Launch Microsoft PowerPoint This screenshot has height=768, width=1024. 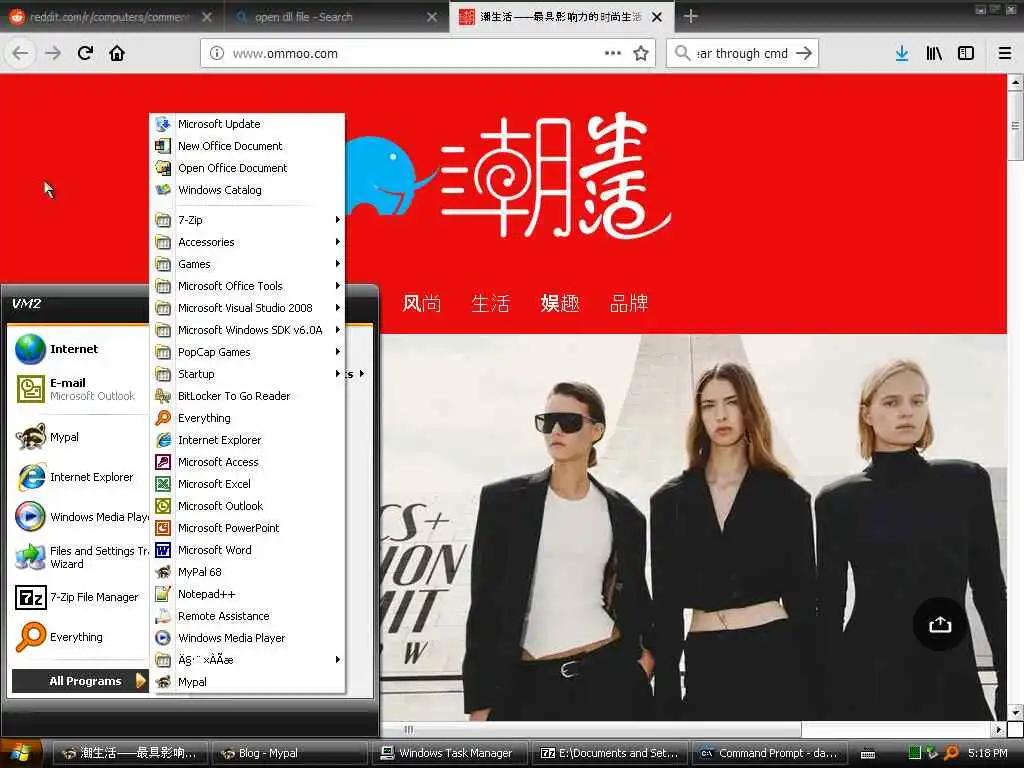click(x=247, y=528)
